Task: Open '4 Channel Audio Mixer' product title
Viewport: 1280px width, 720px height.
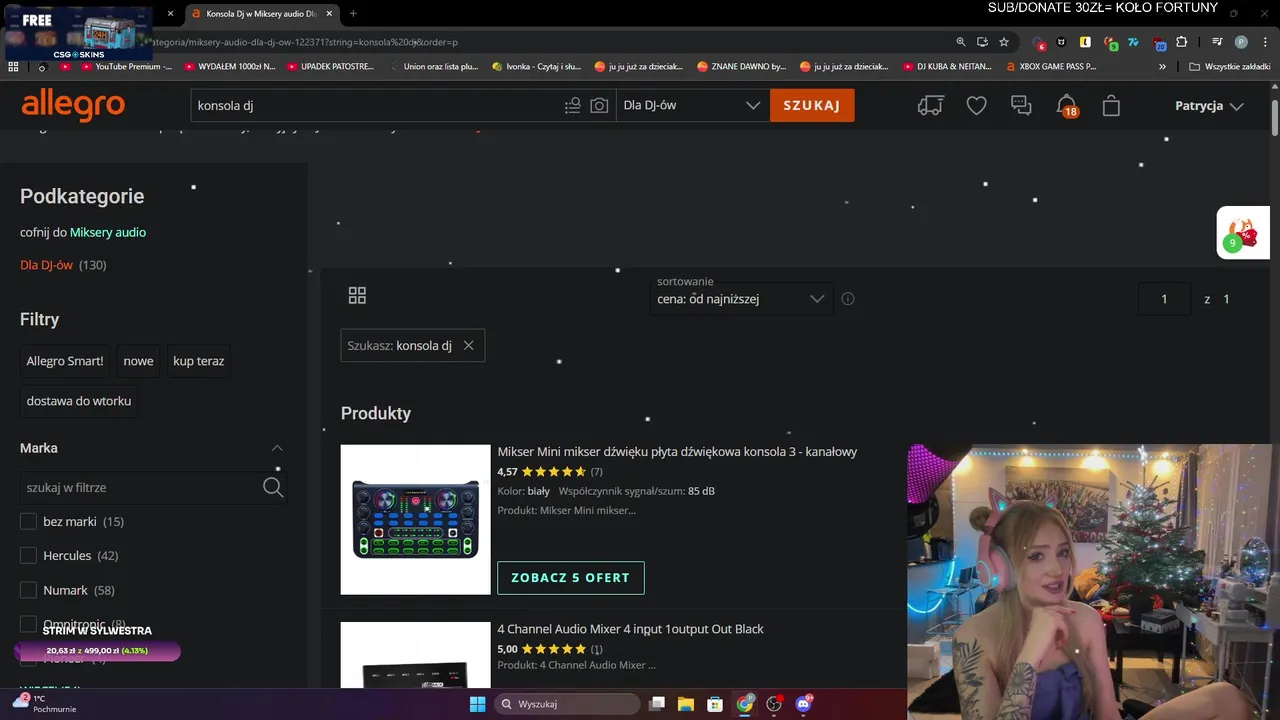Action: 630,629
